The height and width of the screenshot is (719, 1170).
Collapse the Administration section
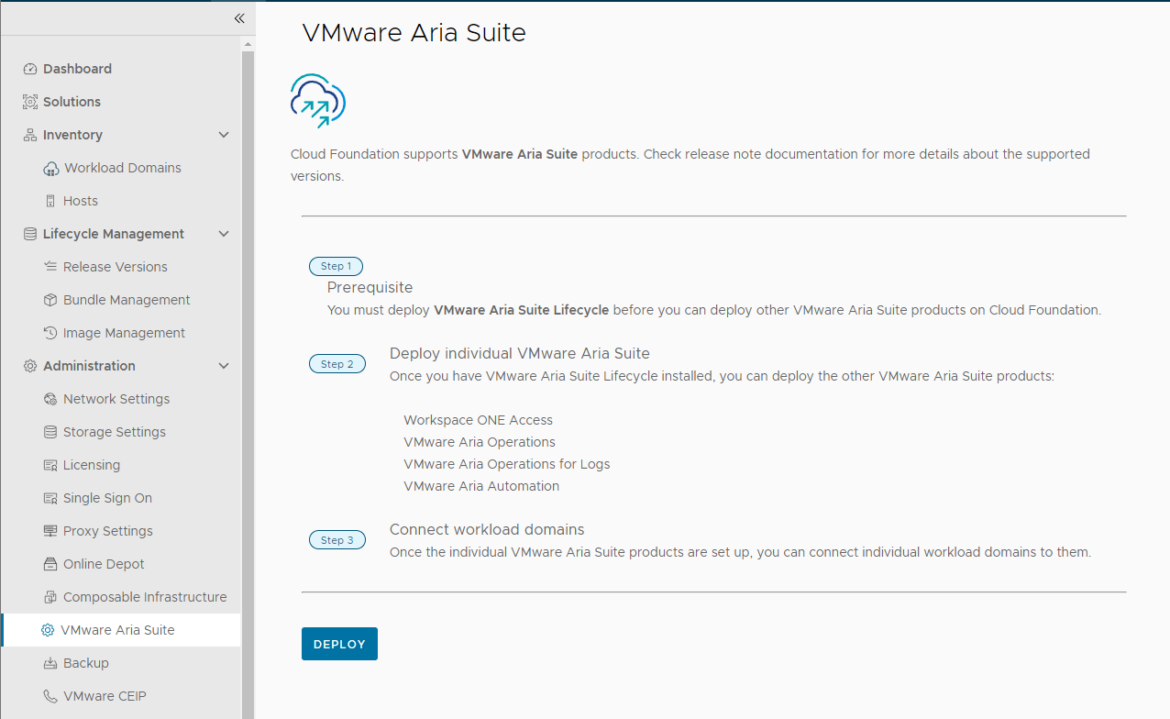click(x=224, y=365)
